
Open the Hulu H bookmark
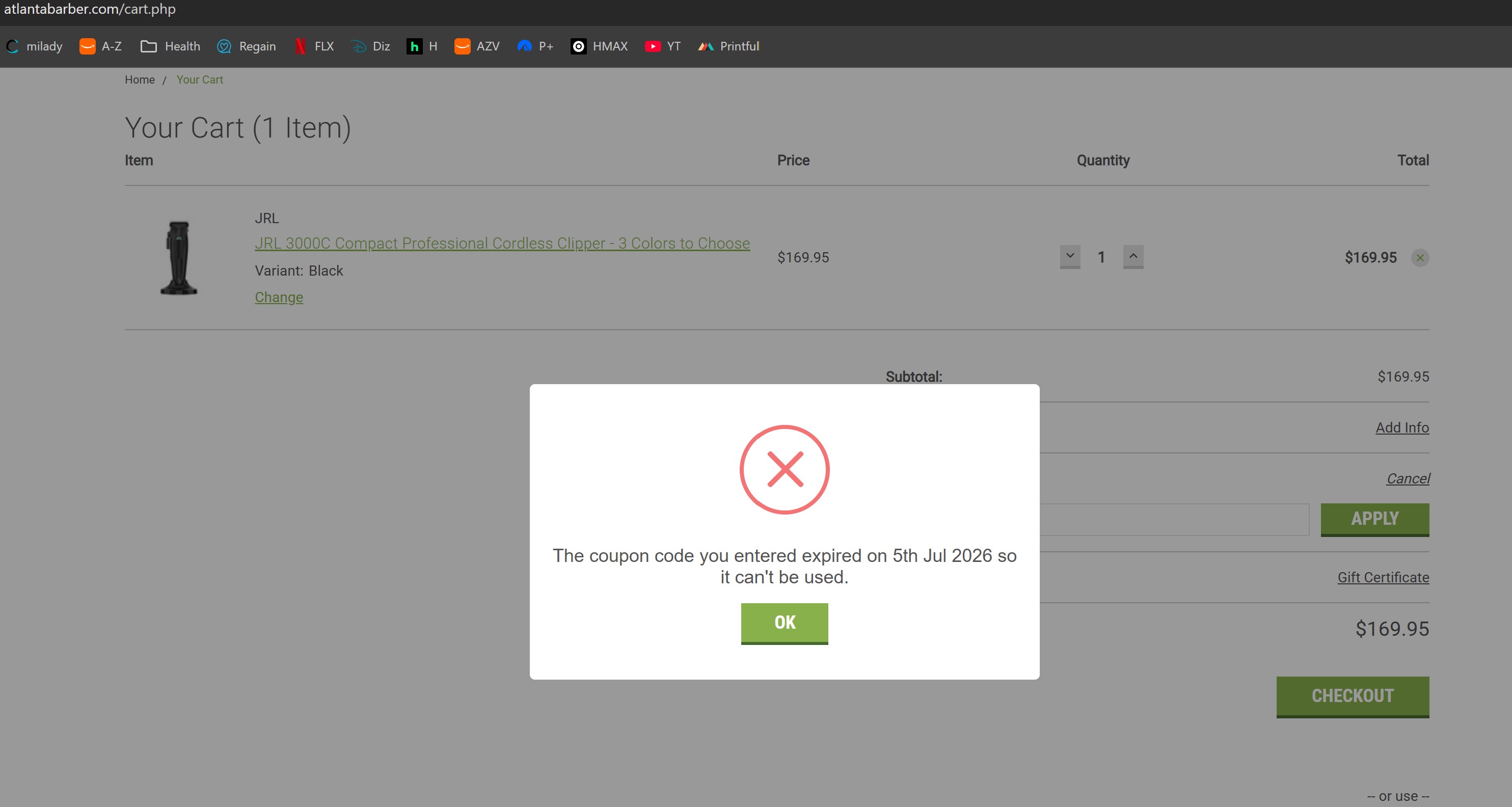click(422, 46)
